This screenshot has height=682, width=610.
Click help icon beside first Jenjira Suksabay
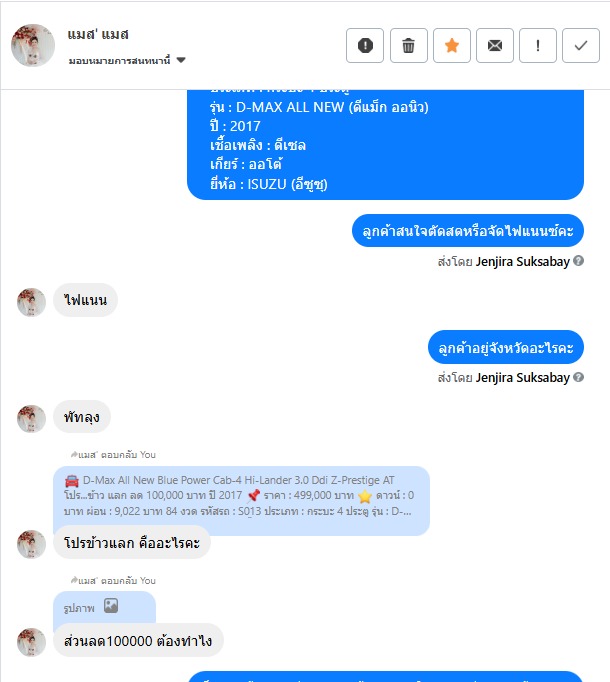point(578,261)
